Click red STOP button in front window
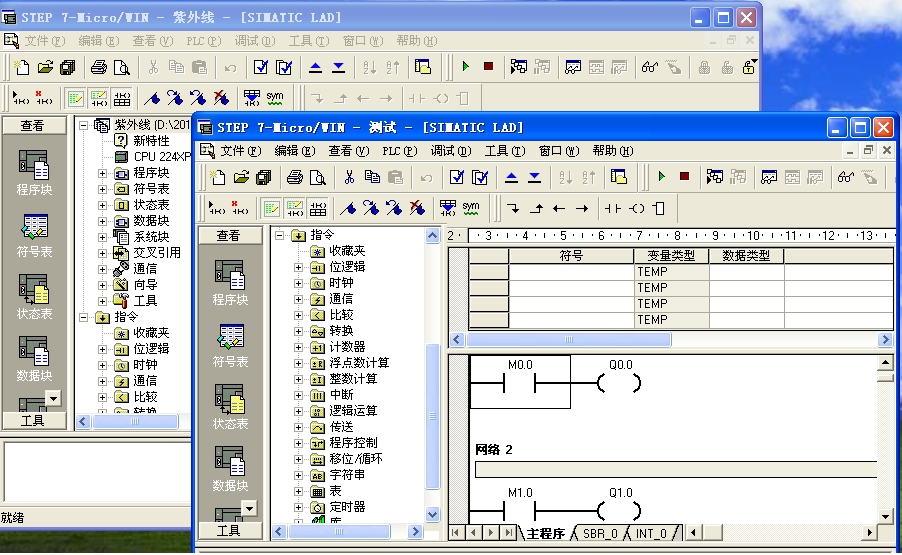902x555 pixels. tap(685, 177)
